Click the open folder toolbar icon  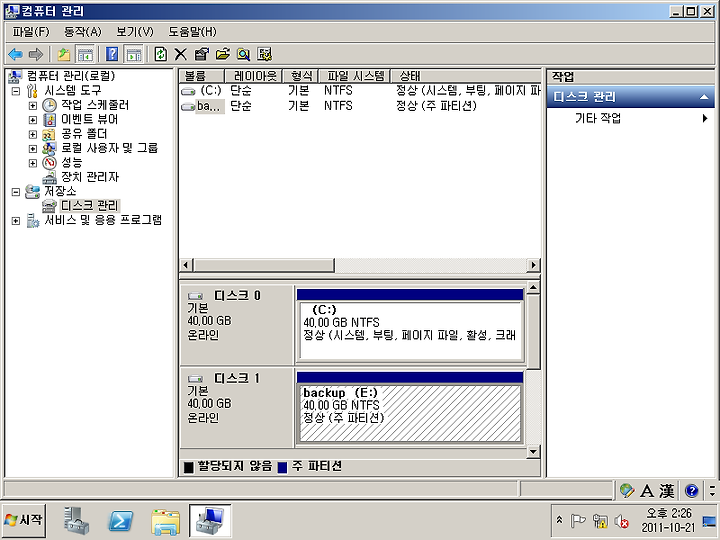[x=222, y=54]
